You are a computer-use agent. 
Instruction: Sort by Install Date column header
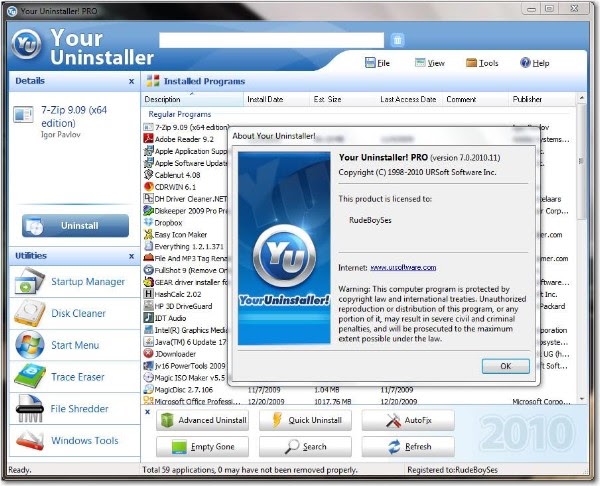(276, 99)
